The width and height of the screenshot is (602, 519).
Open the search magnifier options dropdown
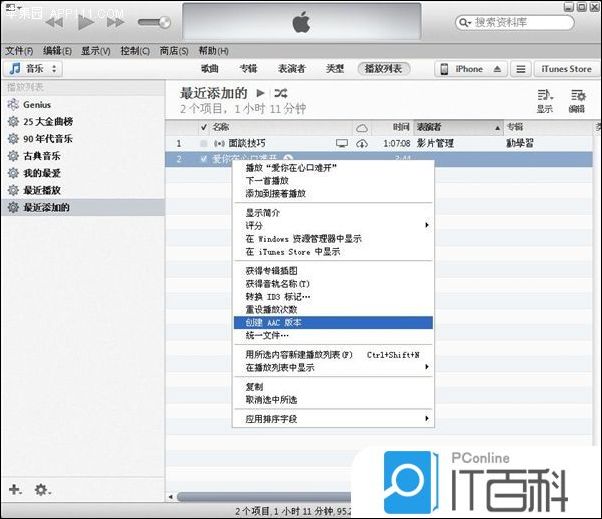465,23
